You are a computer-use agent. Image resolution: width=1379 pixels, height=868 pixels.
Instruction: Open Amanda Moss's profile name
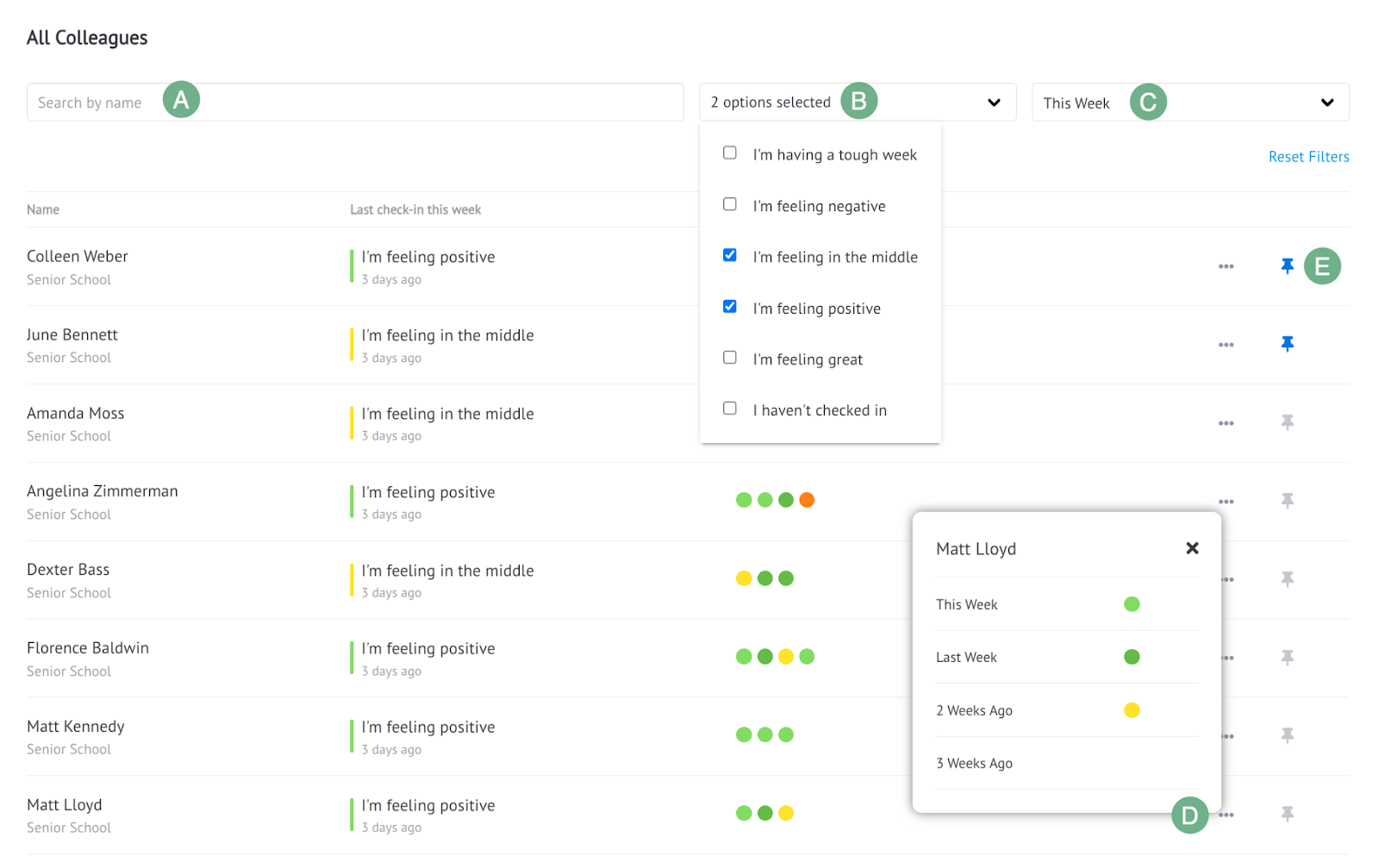click(76, 413)
